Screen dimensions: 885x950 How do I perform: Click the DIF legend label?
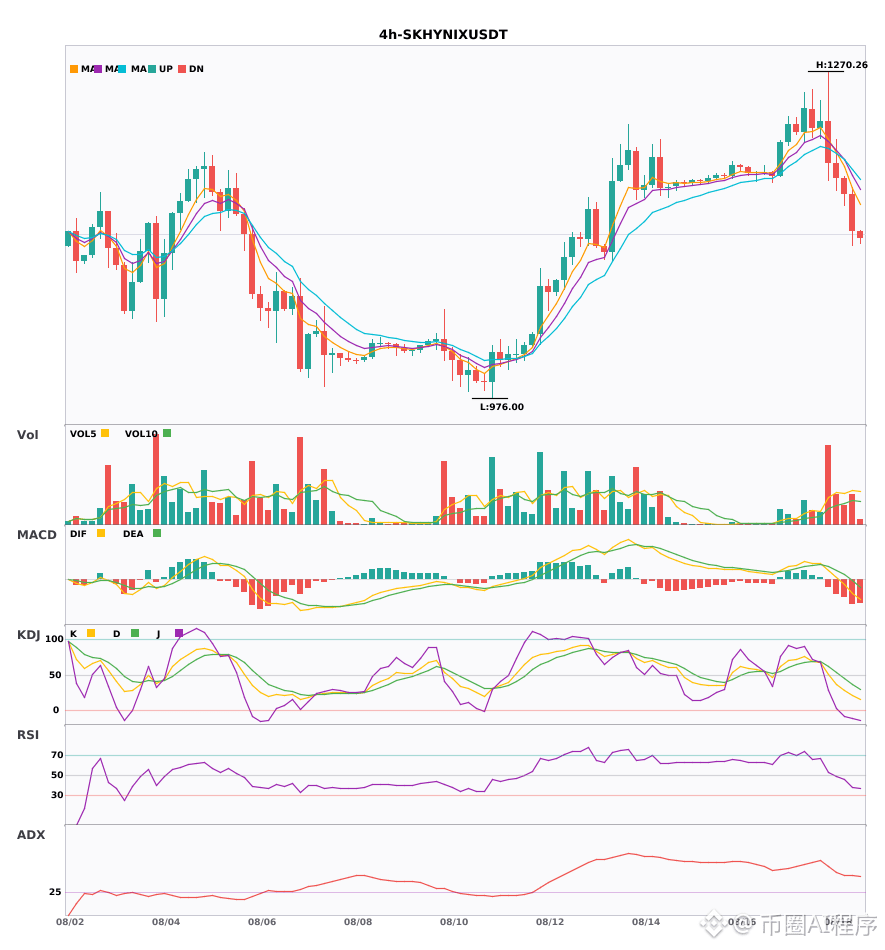point(78,534)
